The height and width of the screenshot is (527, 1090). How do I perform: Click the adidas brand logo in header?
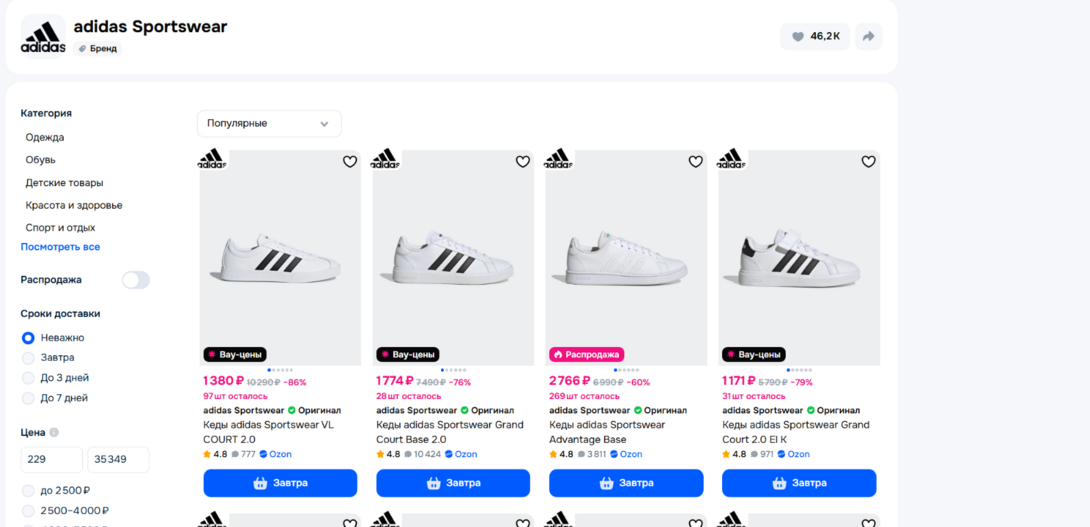43,37
